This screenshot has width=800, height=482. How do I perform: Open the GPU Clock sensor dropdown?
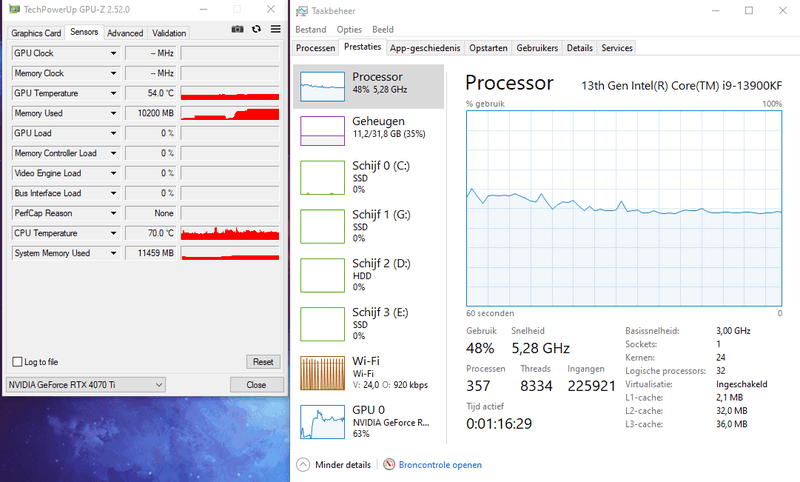coord(113,53)
